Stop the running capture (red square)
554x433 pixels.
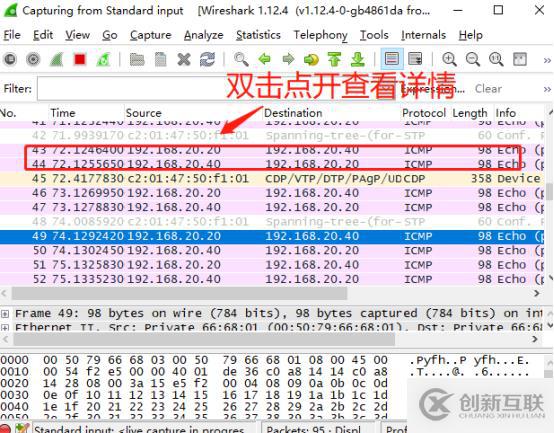80,59
